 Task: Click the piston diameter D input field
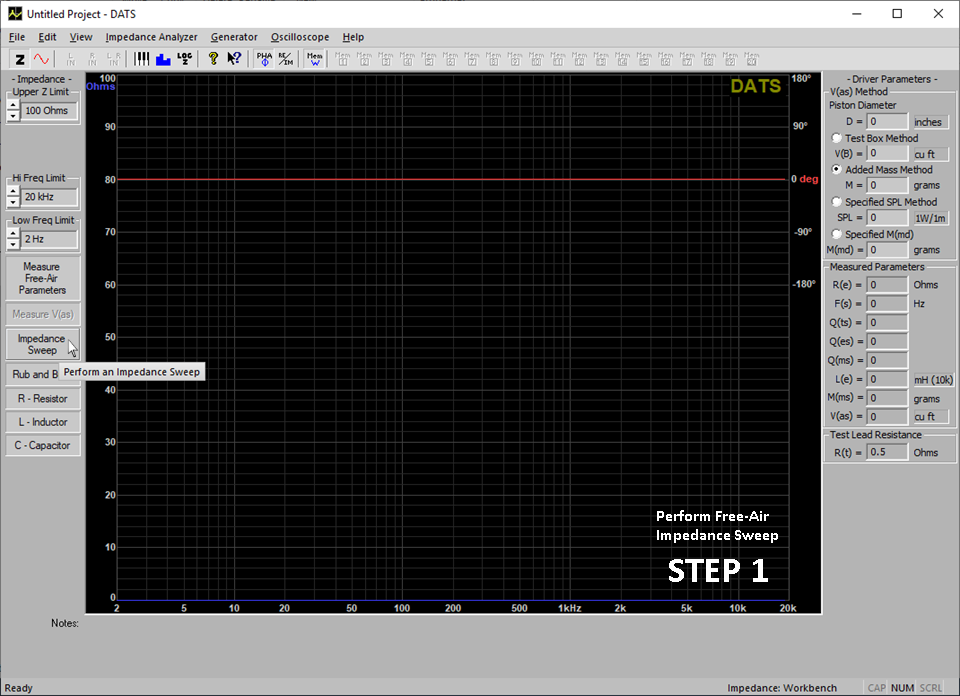point(887,122)
